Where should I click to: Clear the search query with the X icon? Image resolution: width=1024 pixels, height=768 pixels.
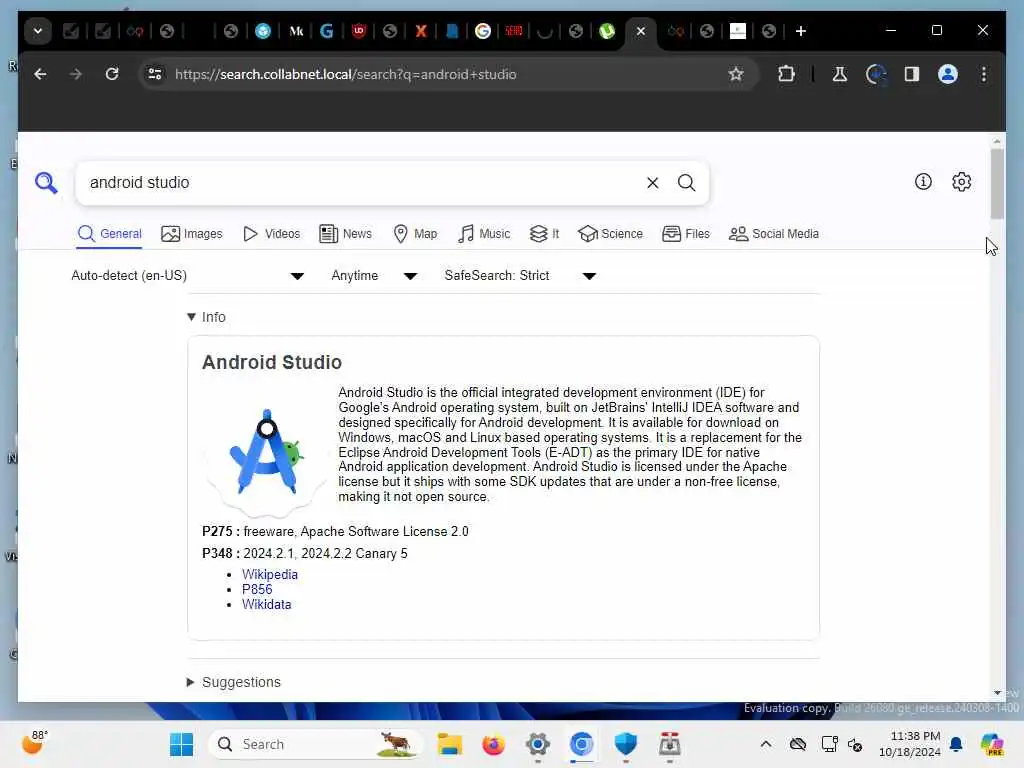(x=652, y=183)
